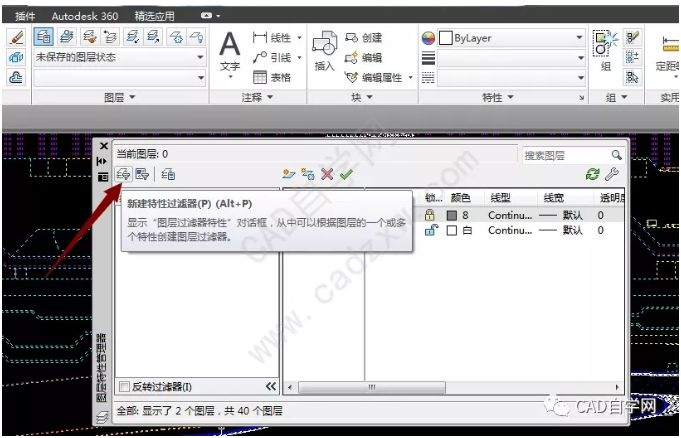Click the group selection icon with cursor
The width and height of the screenshot is (681, 438).
632,77
